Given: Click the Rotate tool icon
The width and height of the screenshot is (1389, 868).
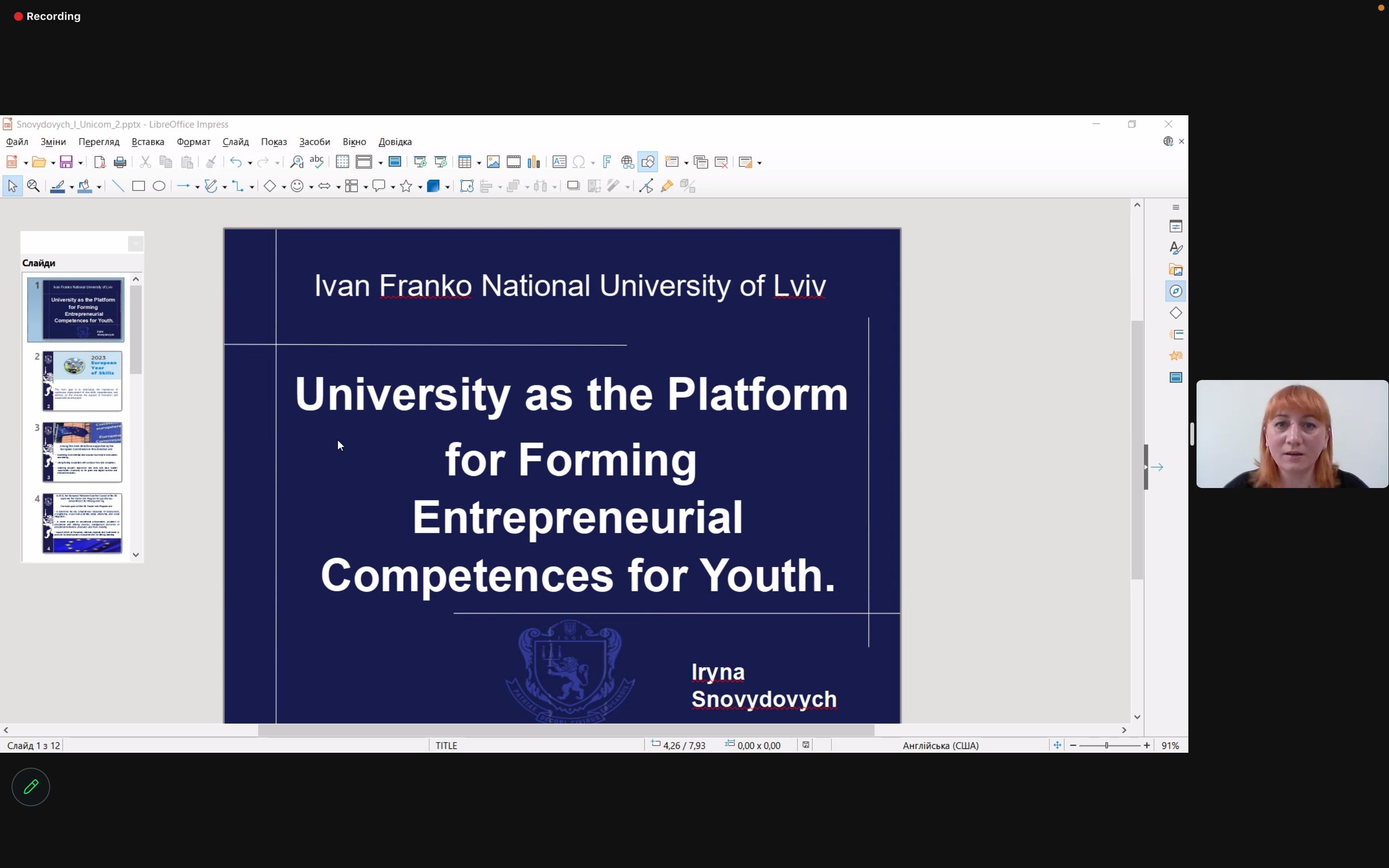Looking at the screenshot, I should [467, 186].
